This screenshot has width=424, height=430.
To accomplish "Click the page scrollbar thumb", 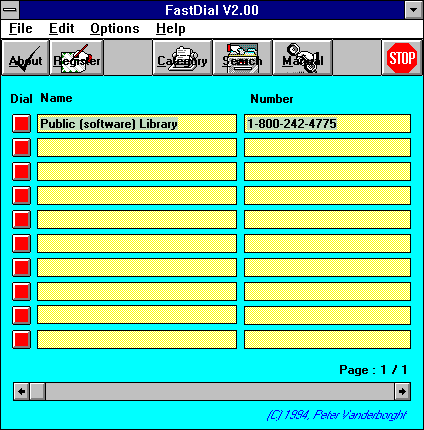I will tap(37, 391).
